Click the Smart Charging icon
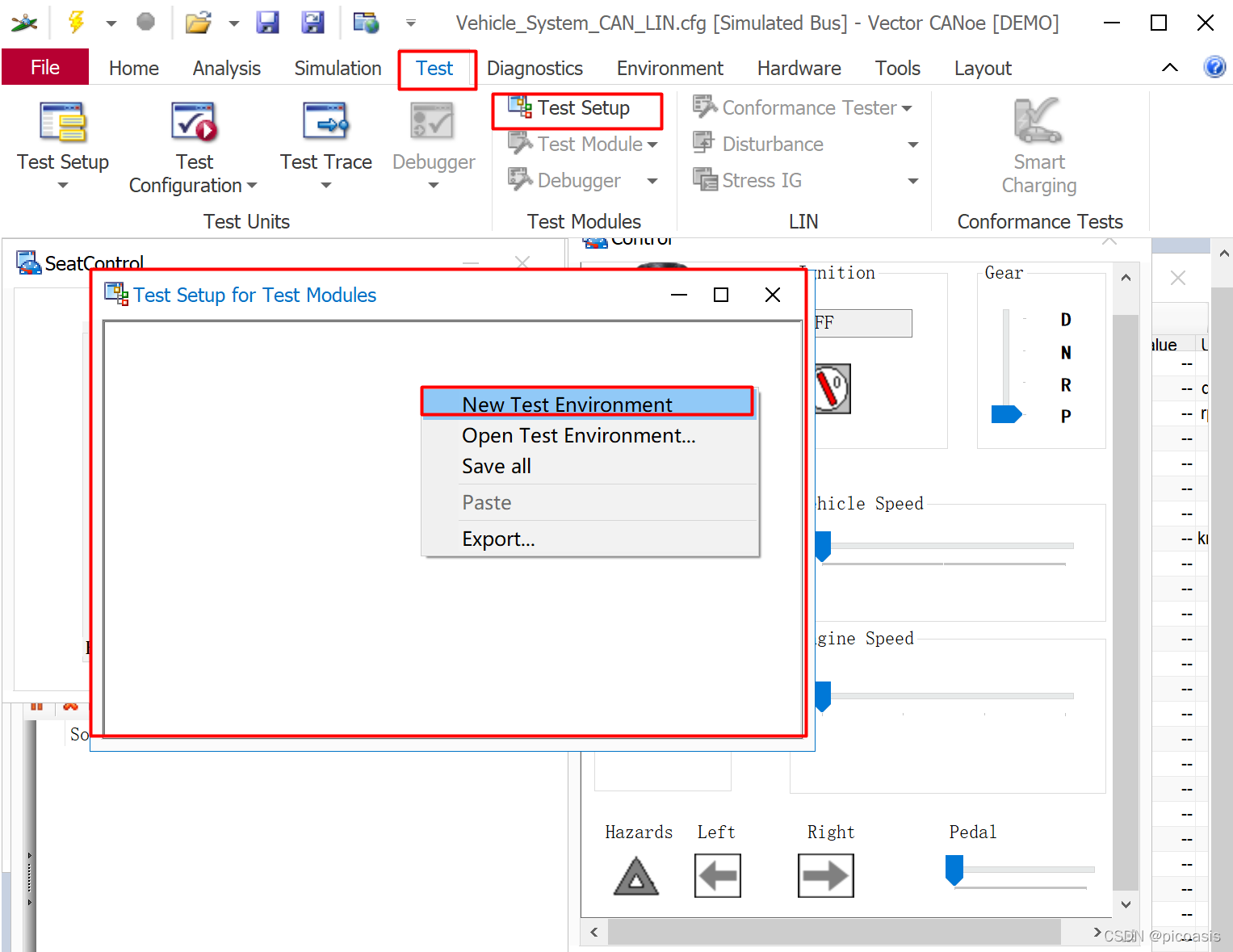The height and width of the screenshot is (952, 1233). [1038, 121]
